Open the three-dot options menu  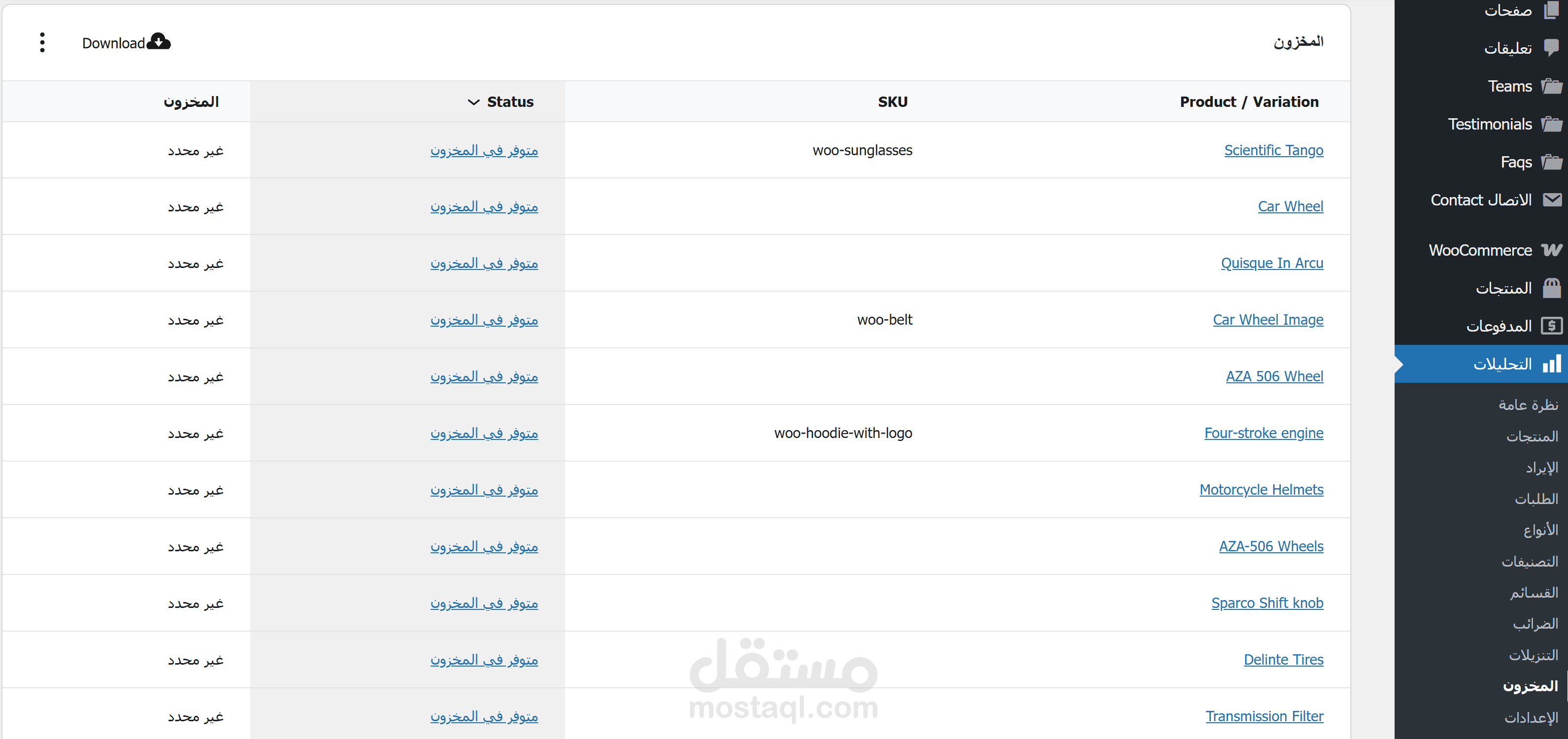42,42
